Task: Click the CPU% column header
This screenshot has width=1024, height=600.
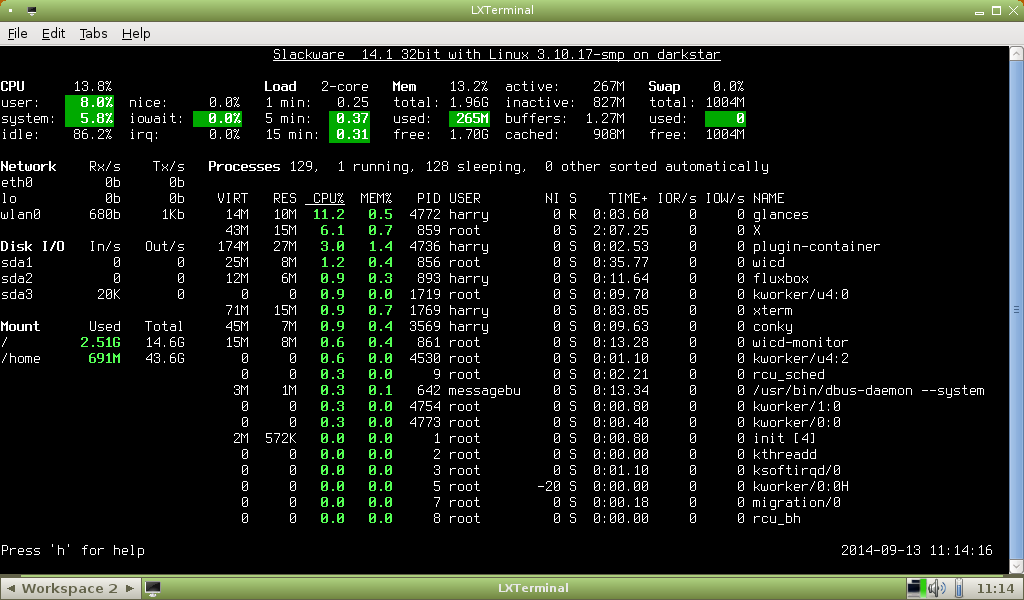Action: 328,198
